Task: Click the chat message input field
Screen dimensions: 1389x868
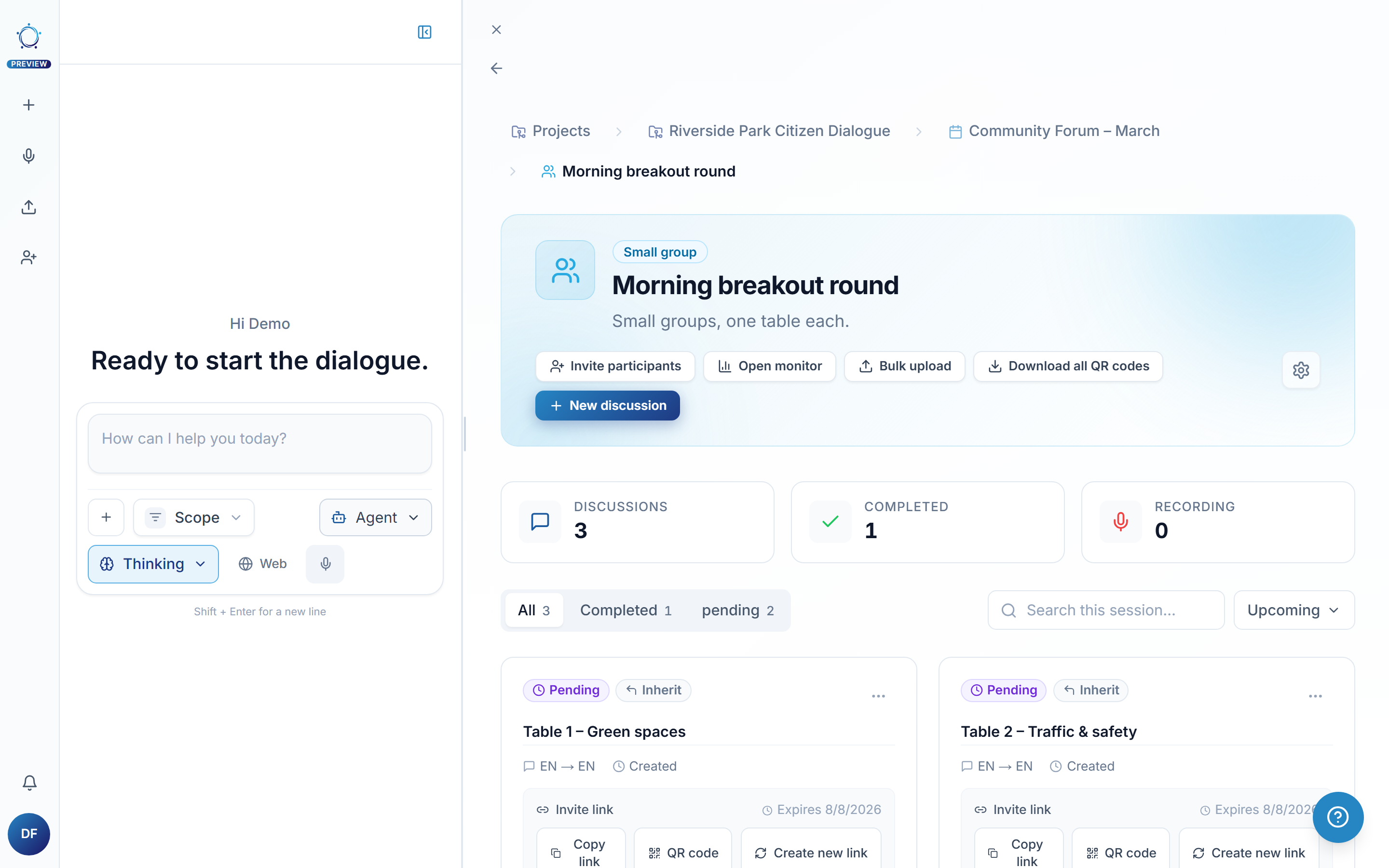Action: pos(259,444)
